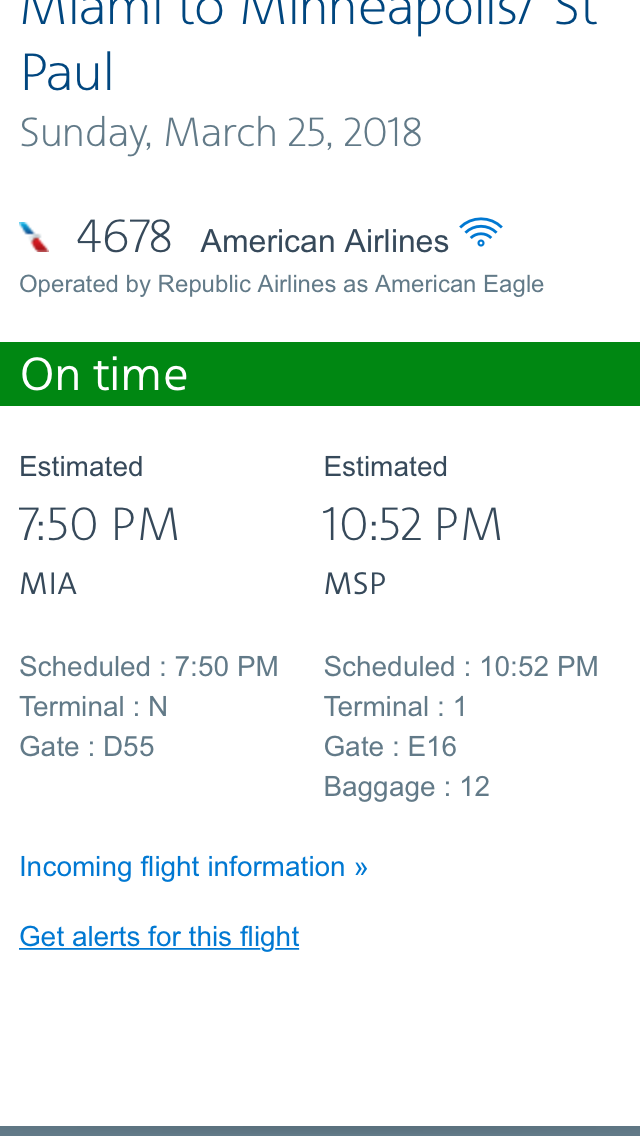This screenshot has width=640, height=1136.
Task: Select the MIA departure airport code
Action: (48, 584)
